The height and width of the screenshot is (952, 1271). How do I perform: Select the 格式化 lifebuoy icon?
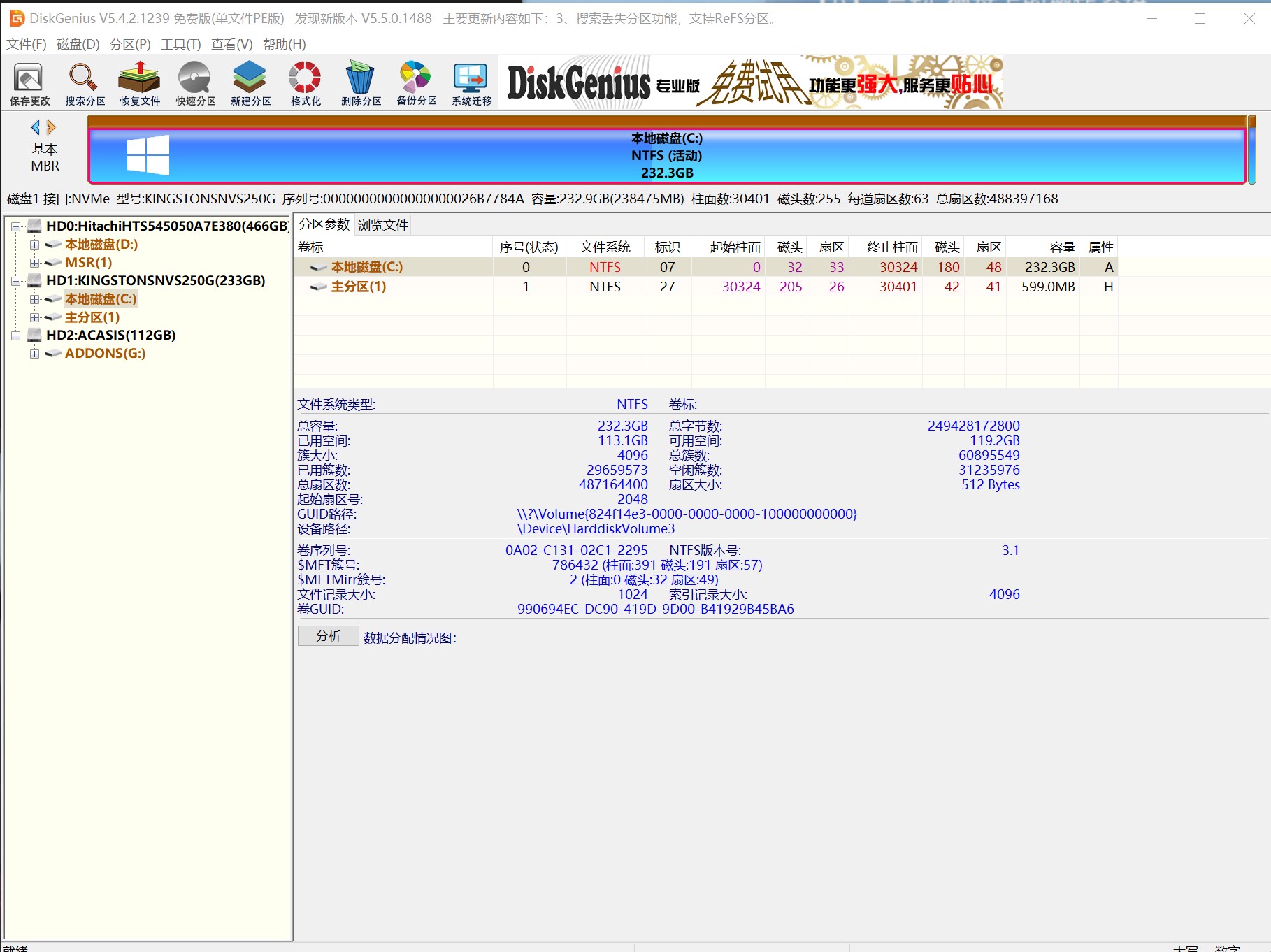306,83
